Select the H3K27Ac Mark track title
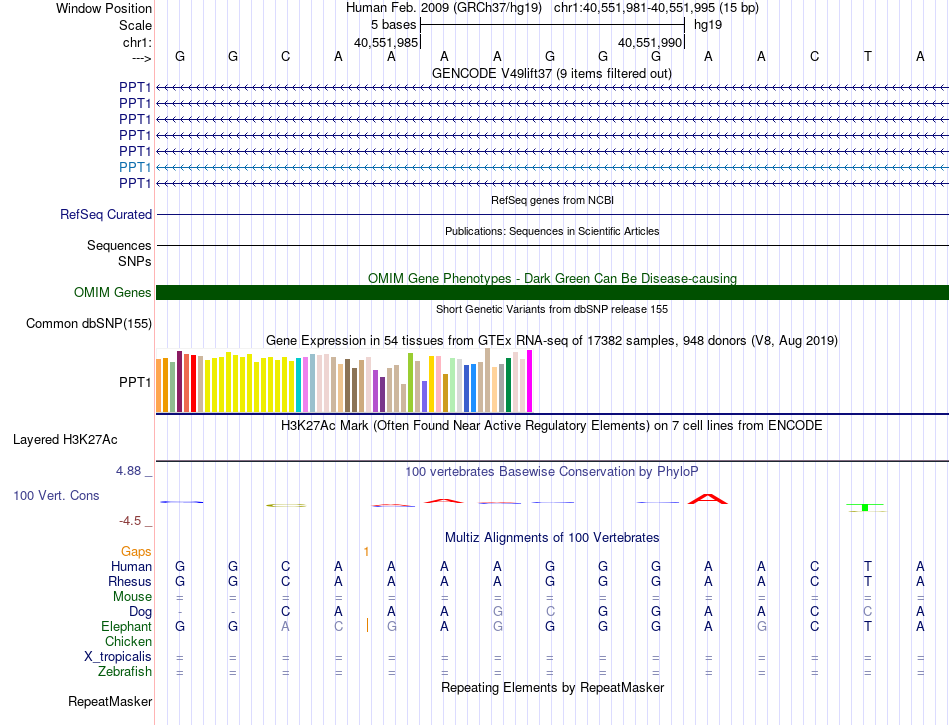 [x=552, y=425]
